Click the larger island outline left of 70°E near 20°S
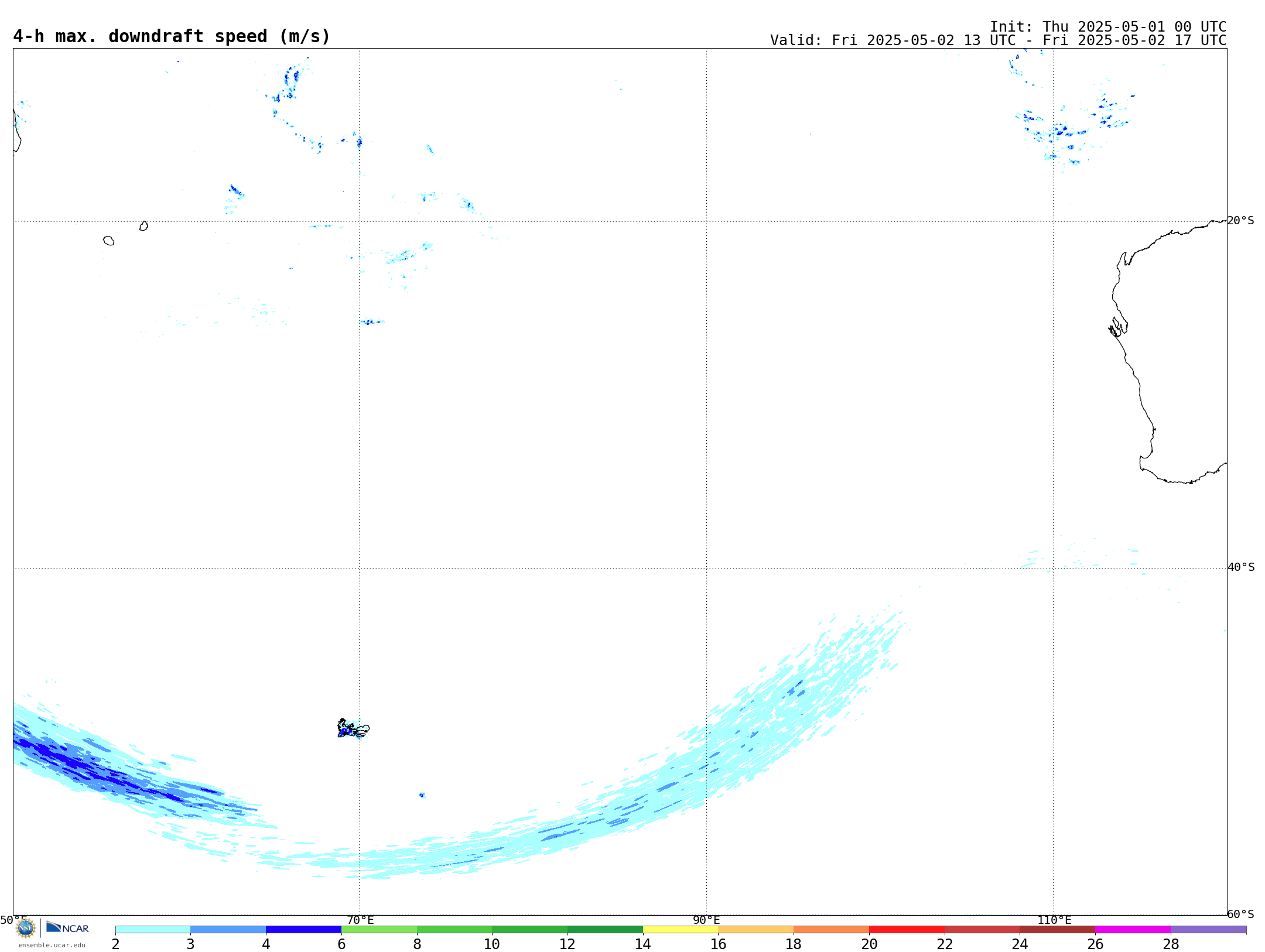This screenshot has height=952, width=1265. (x=108, y=241)
